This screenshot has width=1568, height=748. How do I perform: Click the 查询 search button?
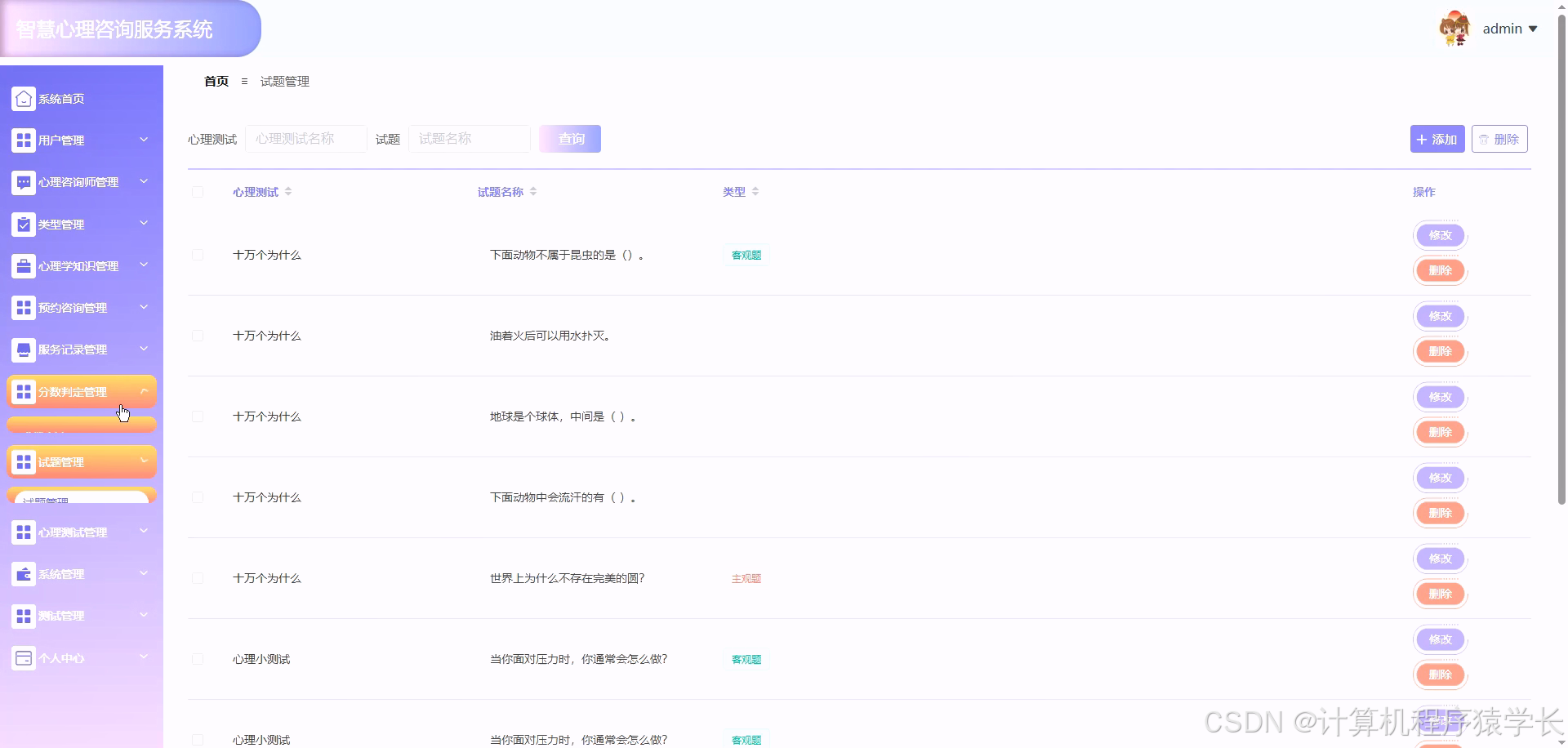pyautogui.click(x=570, y=138)
